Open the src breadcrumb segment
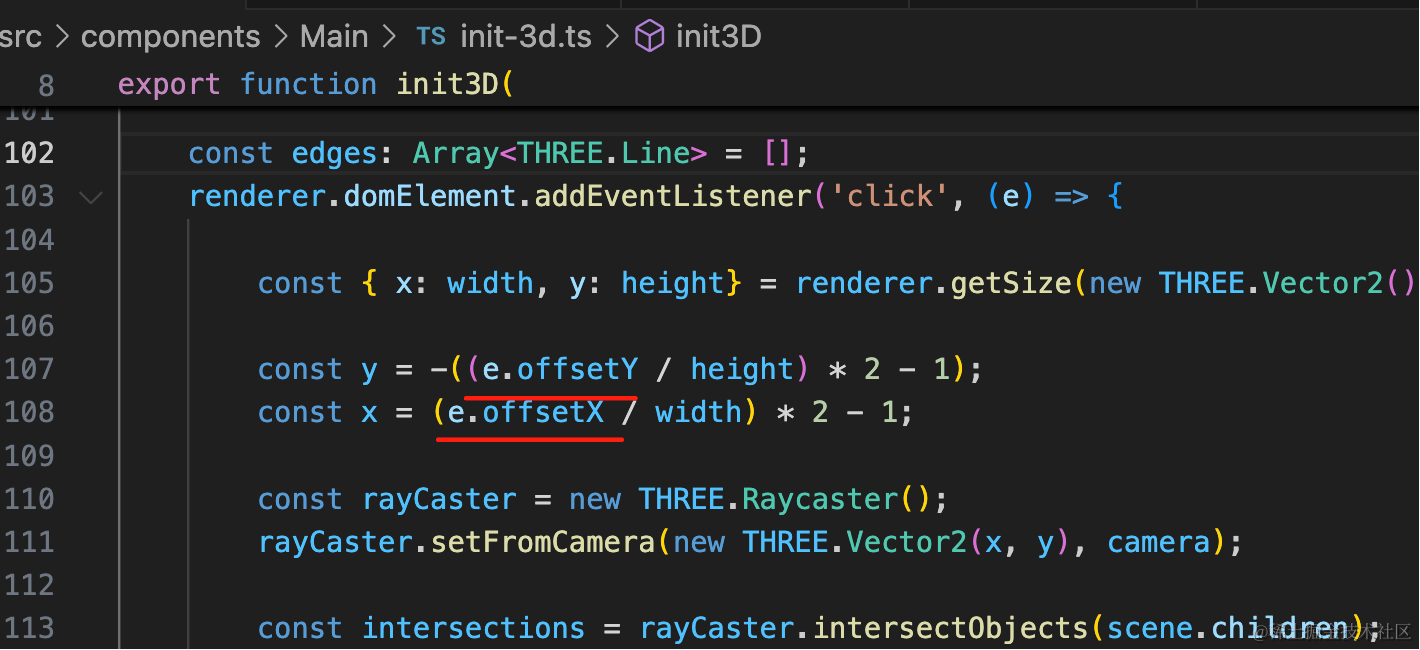This screenshot has width=1420, height=650. click(x=20, y=37)
